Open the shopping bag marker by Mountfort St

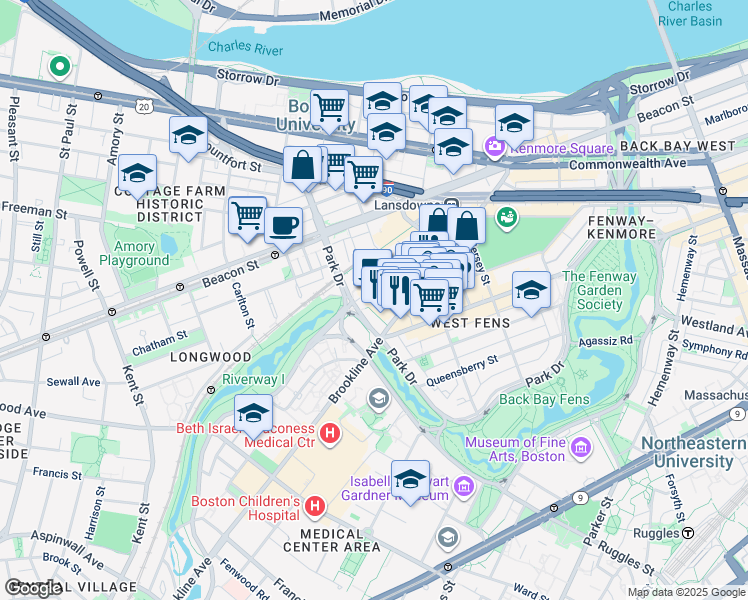302,166
